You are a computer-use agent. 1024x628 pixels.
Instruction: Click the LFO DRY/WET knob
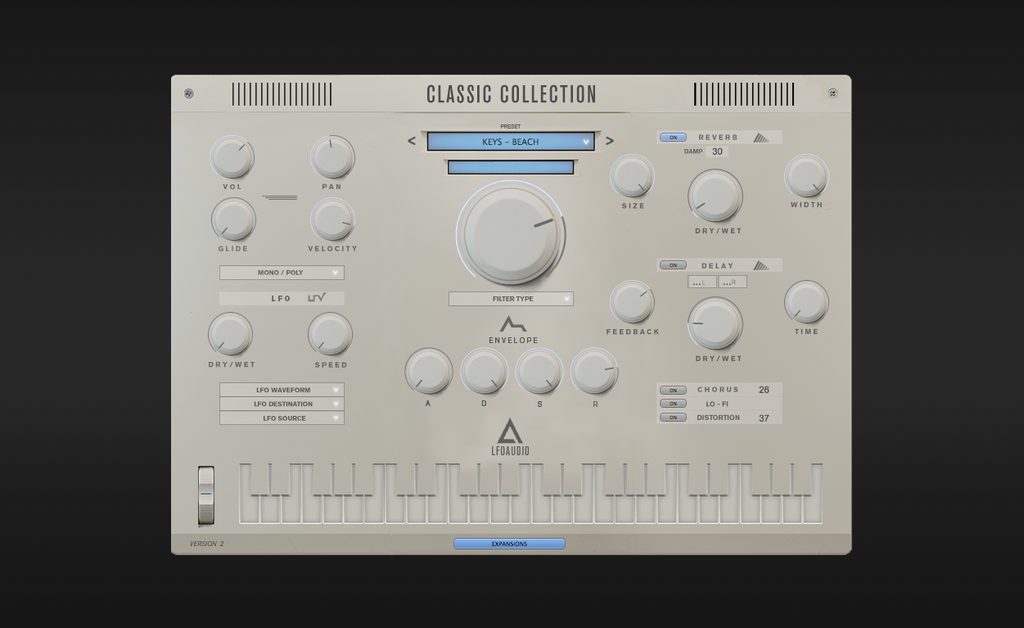click(231, 334)
